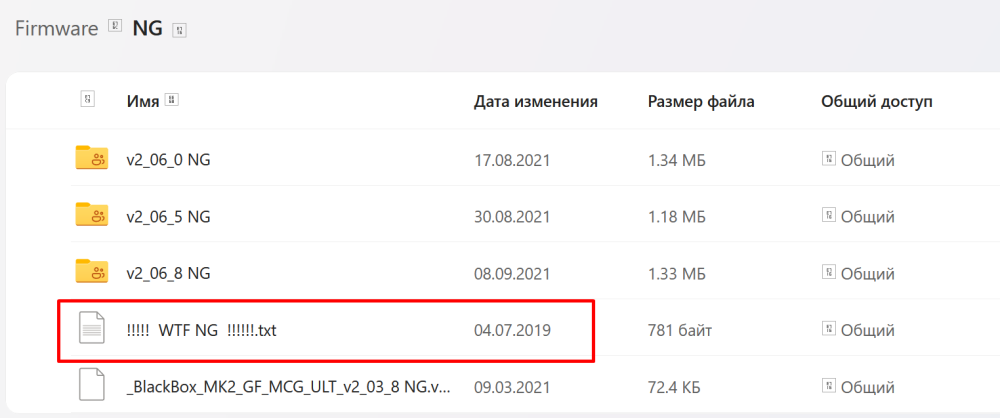1000x418 pixels.
Task: Click the sharing icon in v2_06_0 NG row
Action: (828, 159)
